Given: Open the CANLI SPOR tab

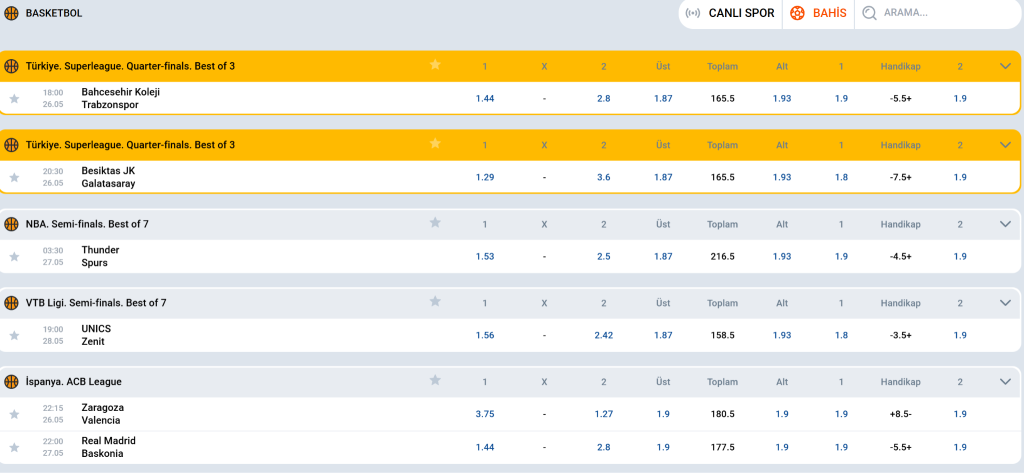Looking at the screenshot, I should click(x=731, y=13).
